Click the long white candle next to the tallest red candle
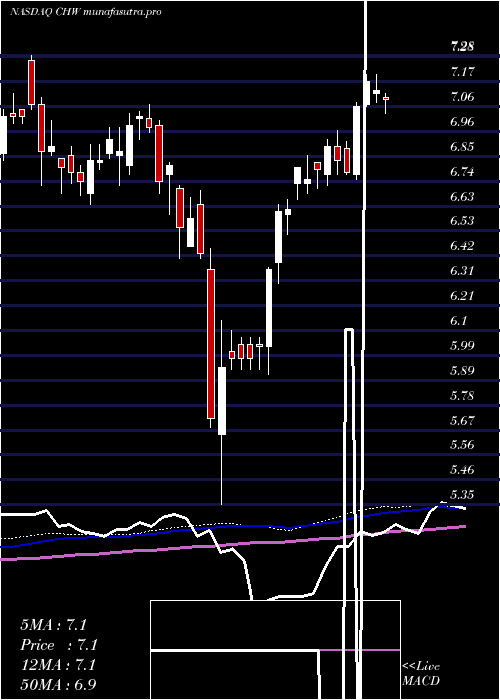 coord(222,401)
